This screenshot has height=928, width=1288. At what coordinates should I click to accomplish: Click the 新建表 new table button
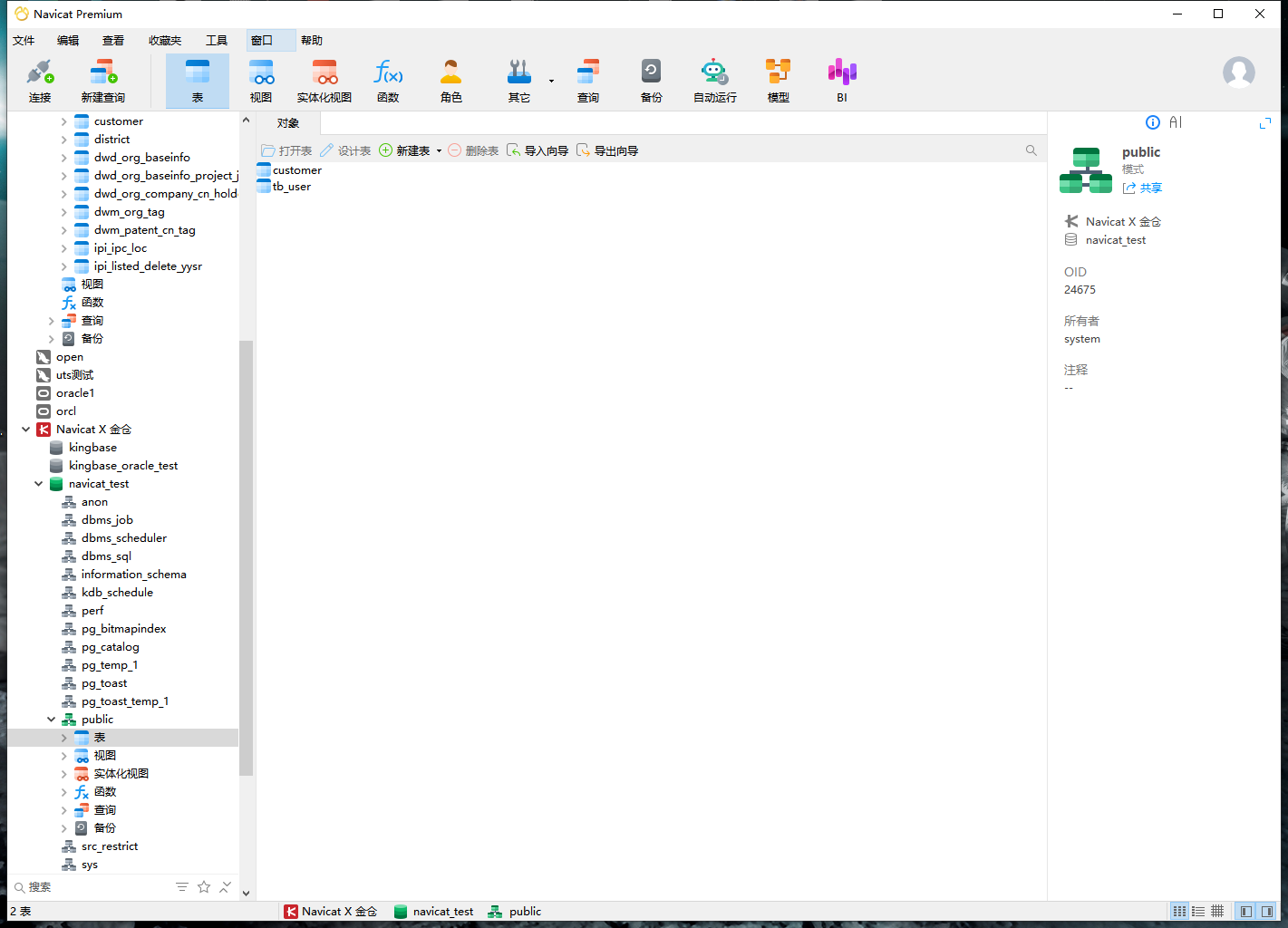tap(404, 150)
